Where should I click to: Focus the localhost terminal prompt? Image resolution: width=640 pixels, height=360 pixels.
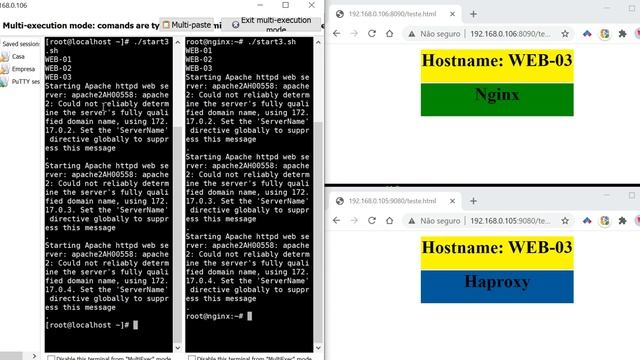pos(92,325)
